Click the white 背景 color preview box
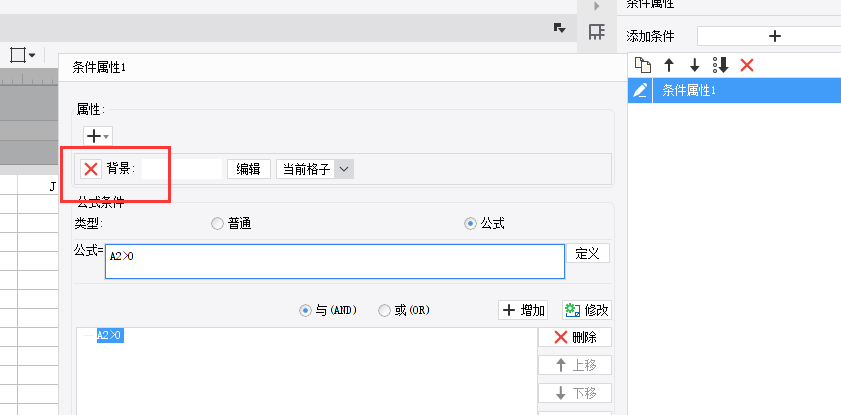The width and height of the screenshot is (841, 415). tap(181, 169)
